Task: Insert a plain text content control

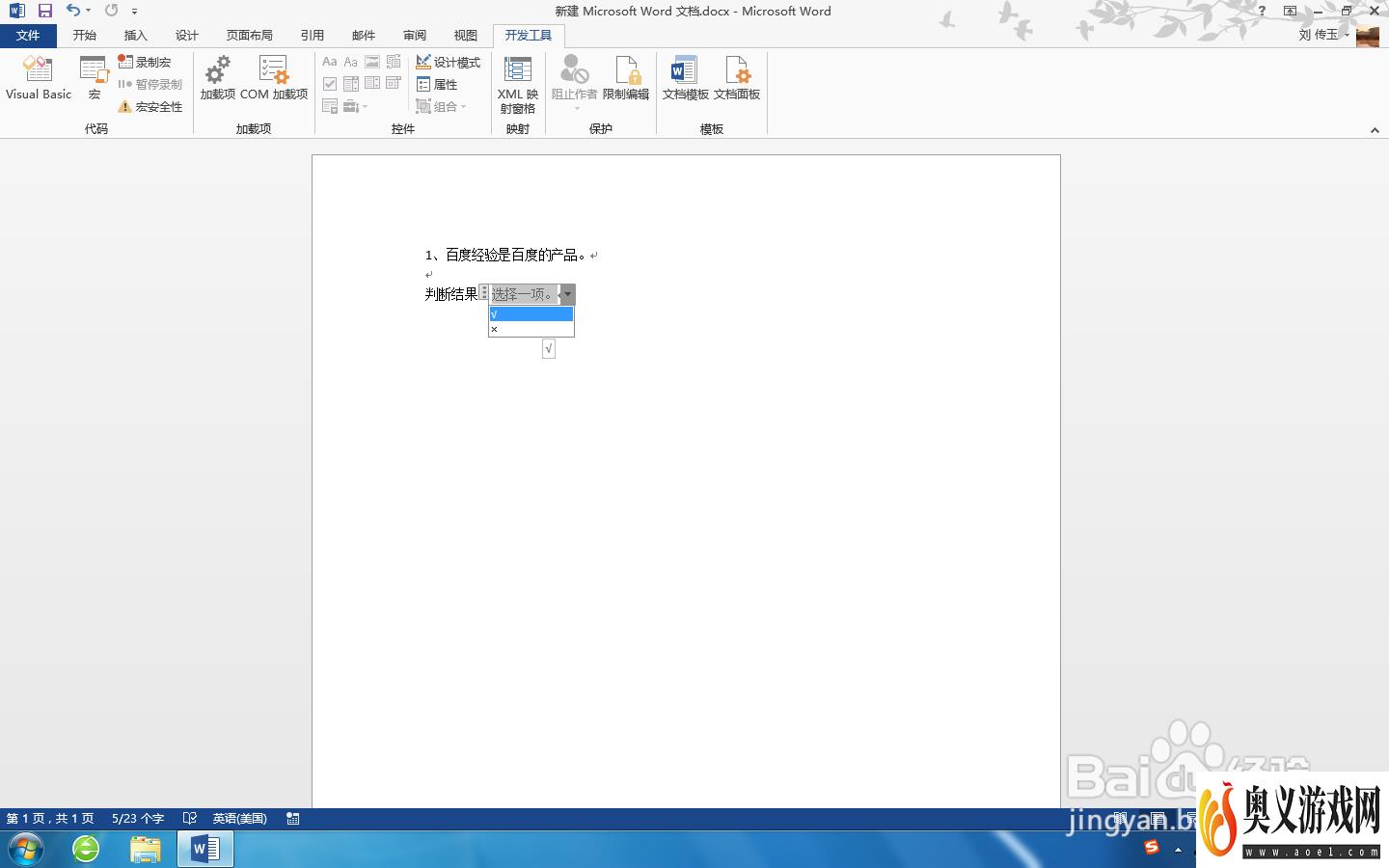Action: coord(351,62)
